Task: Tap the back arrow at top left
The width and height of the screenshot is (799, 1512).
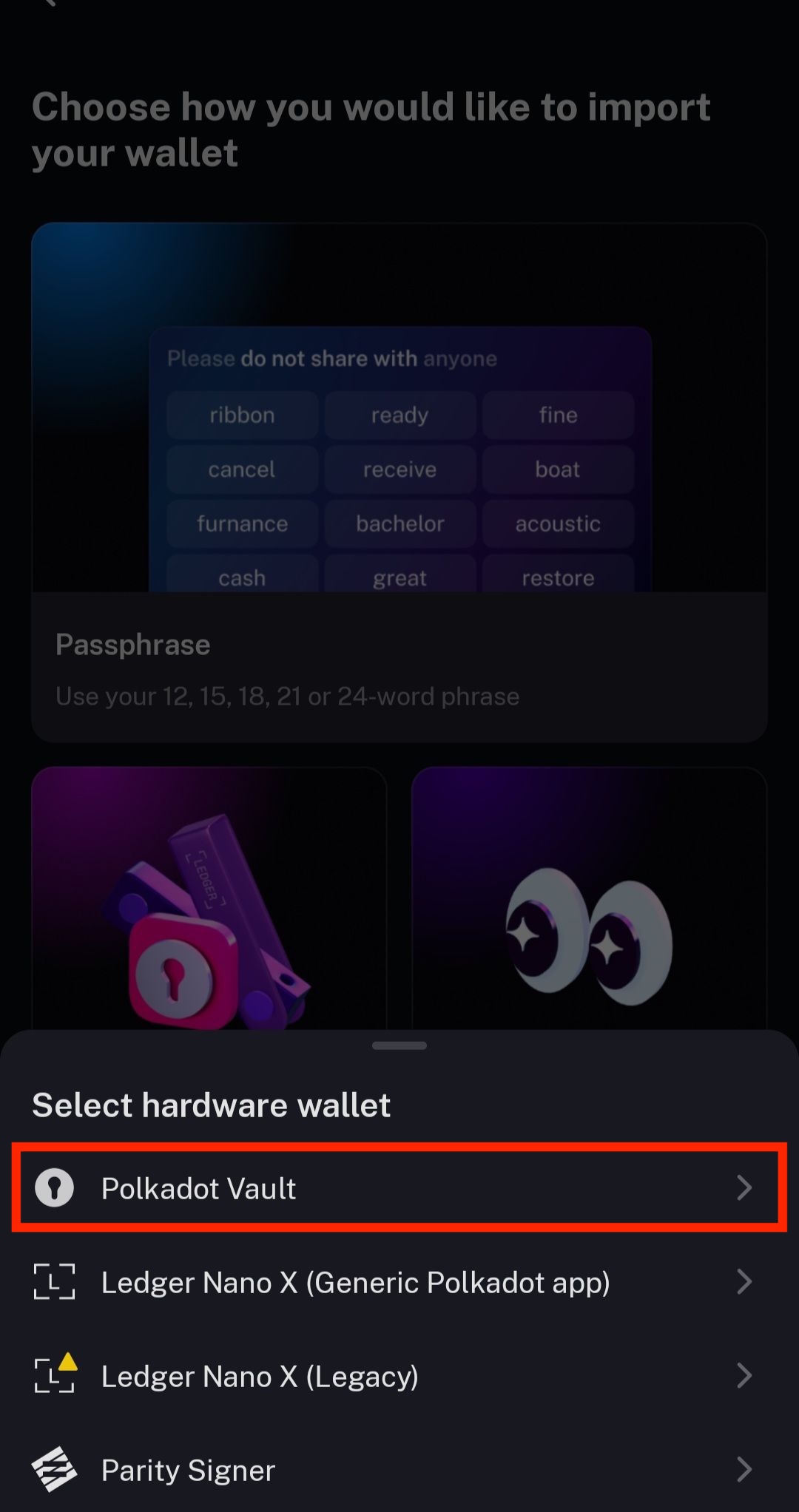Action: (x=49, y=3)
